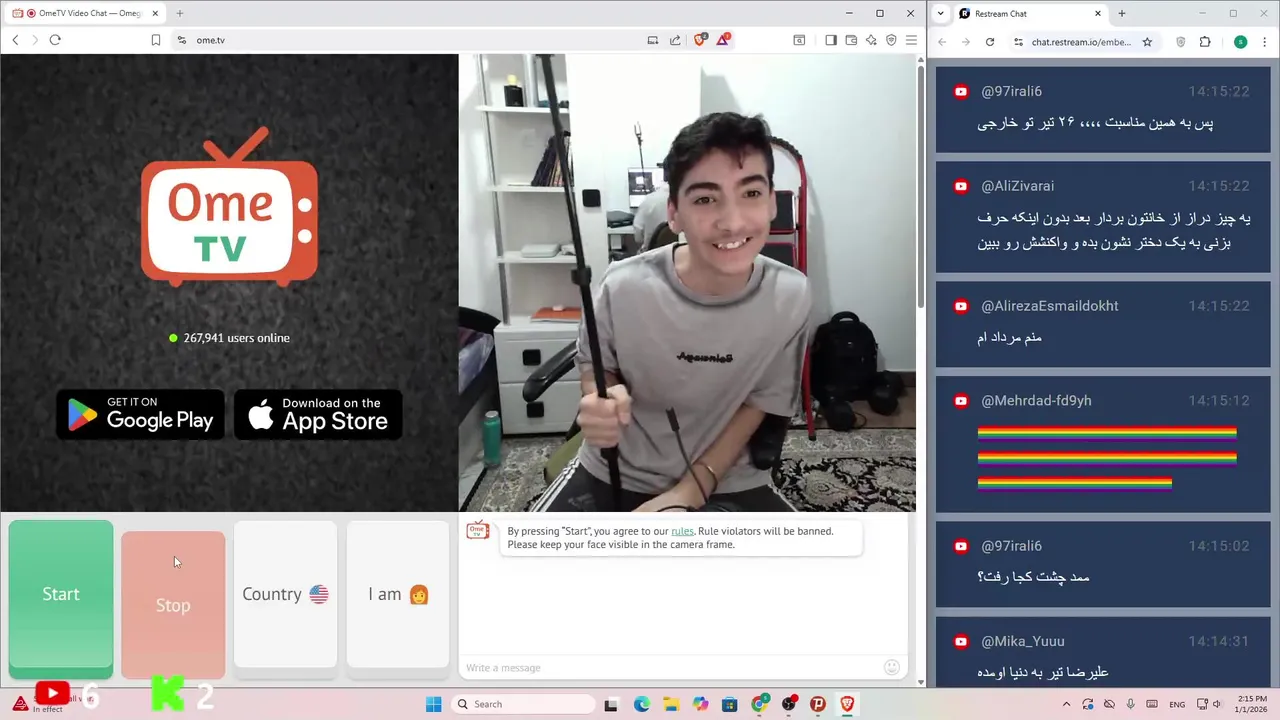
Task: Show hidden icons tray chevron
Action: click(x=1066, y=704)
